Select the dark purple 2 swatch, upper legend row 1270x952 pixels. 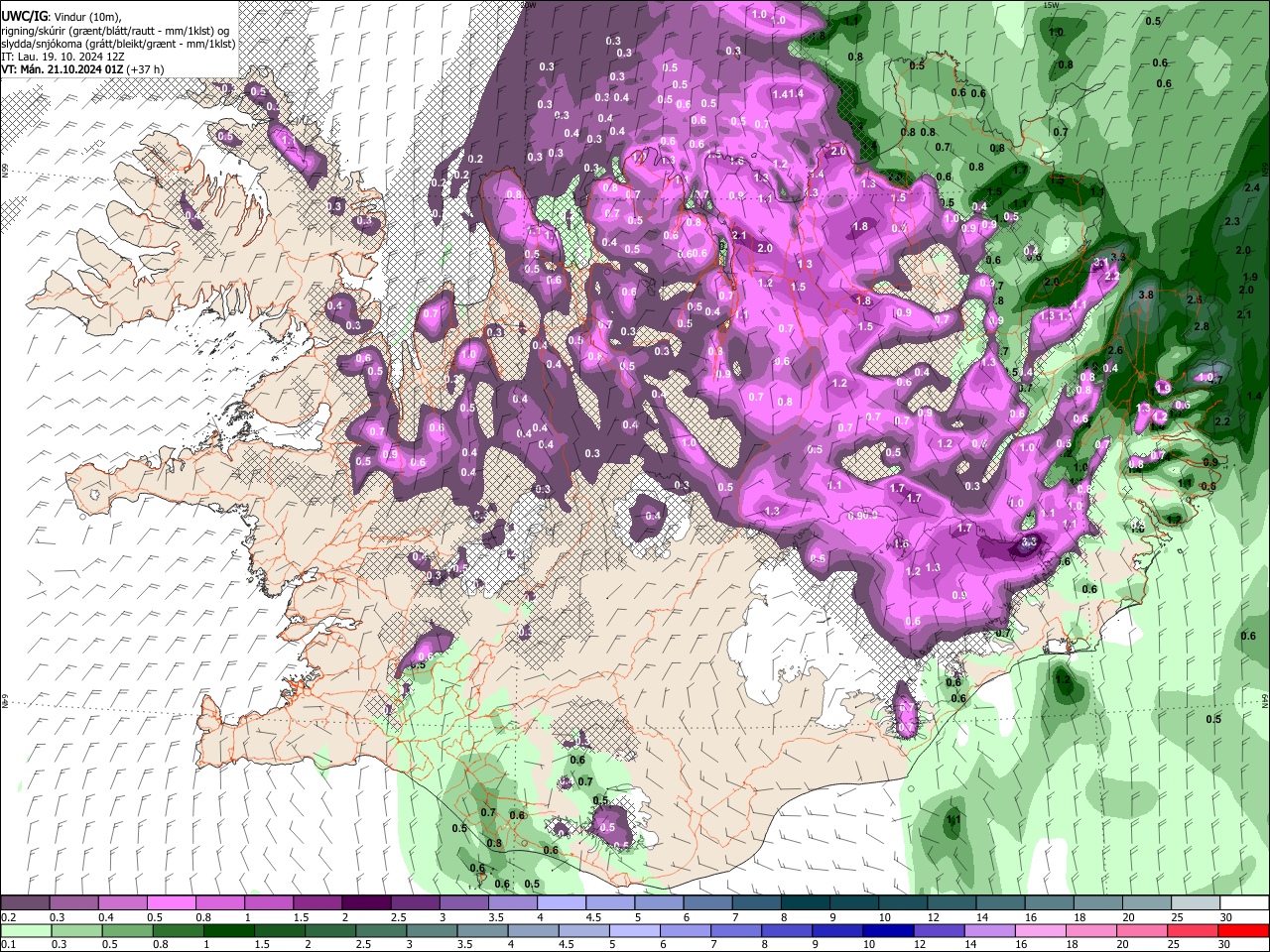point(366,903)
